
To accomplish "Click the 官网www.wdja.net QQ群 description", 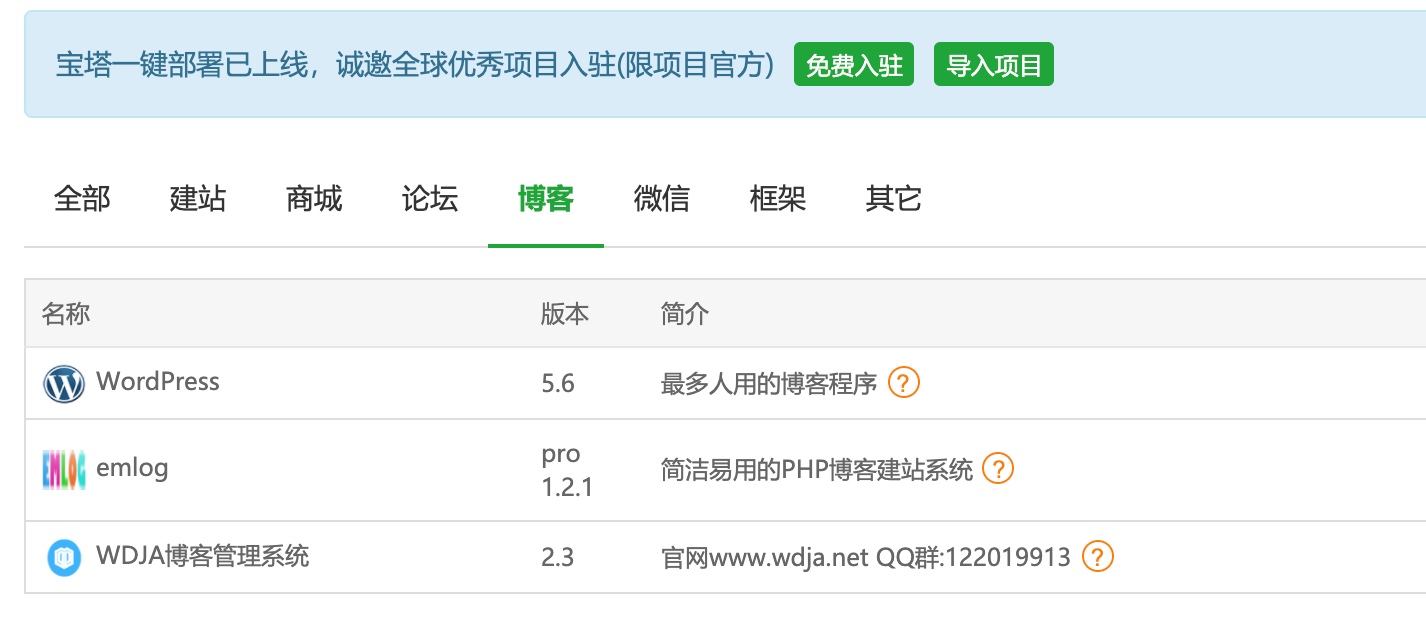I will [866, 557].
